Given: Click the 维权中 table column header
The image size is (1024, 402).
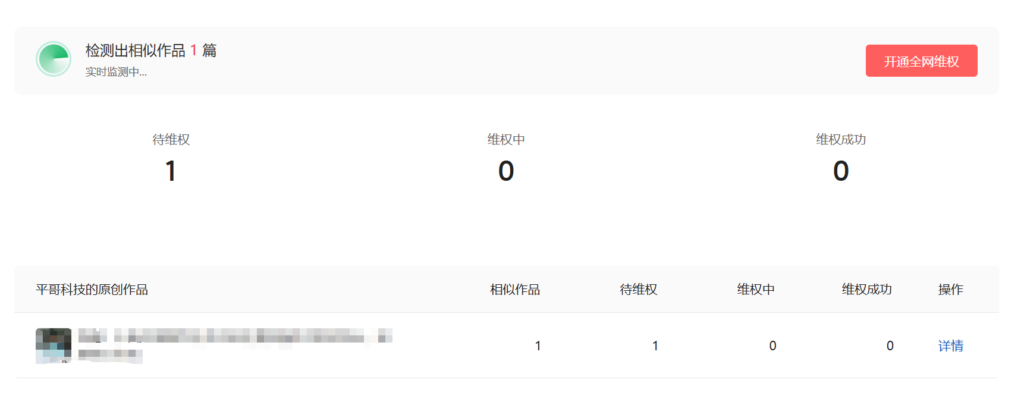Looking at the screenshot, I should (x=756, y=290).
